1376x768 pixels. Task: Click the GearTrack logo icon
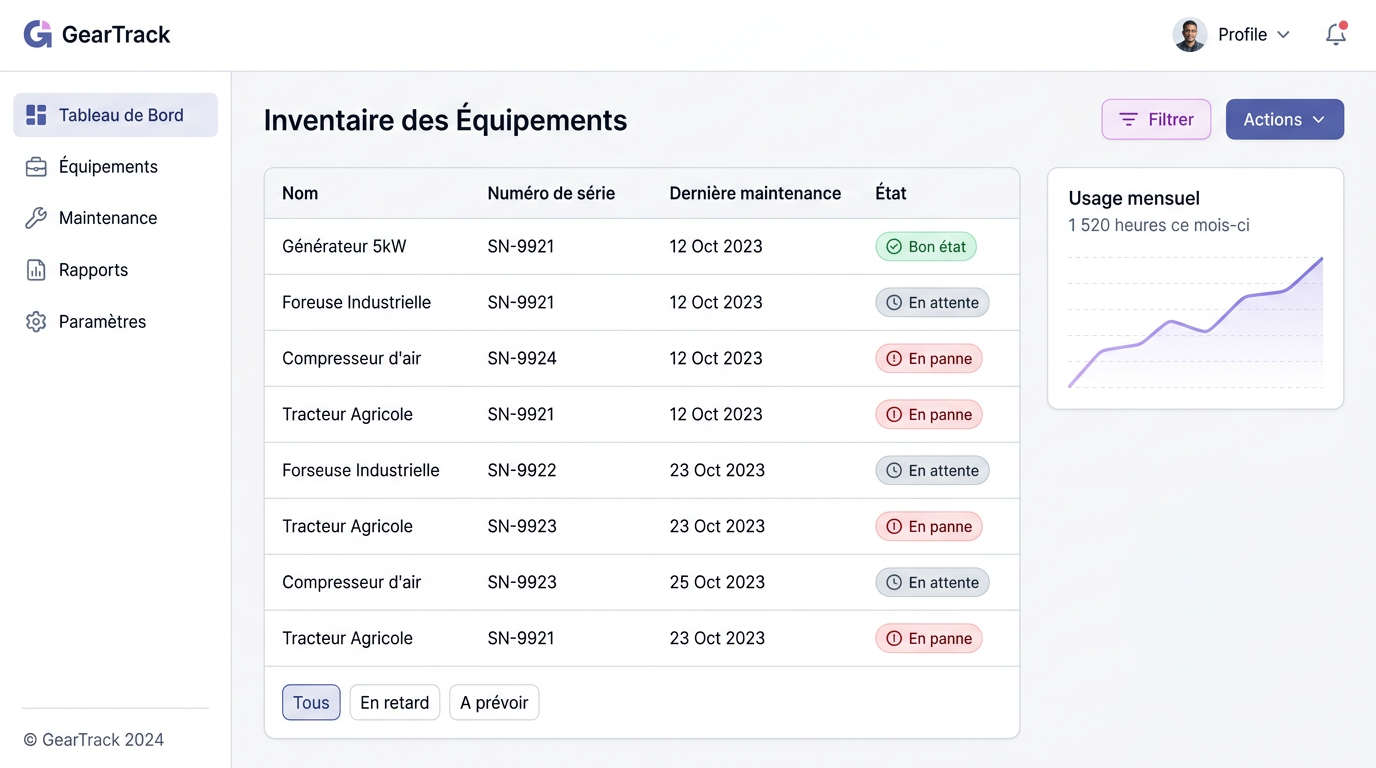click(38, 34)
